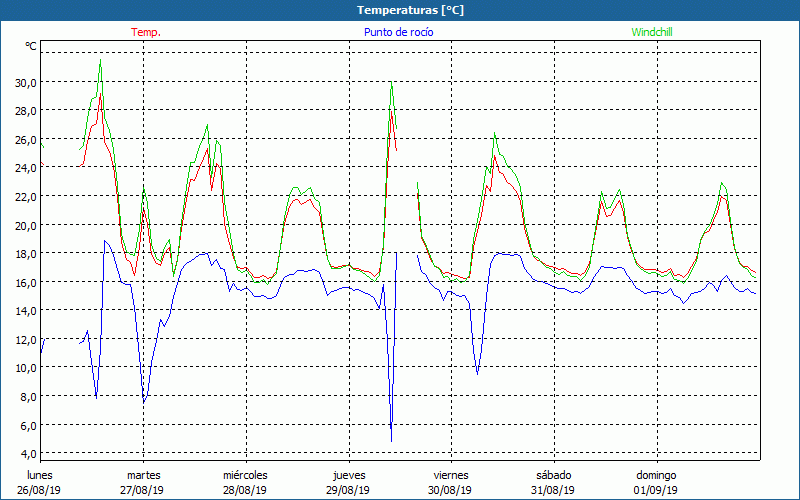Click the dew point minimum spike on jueves
Screen dimensions: 800x500
[x=391, y=440]
